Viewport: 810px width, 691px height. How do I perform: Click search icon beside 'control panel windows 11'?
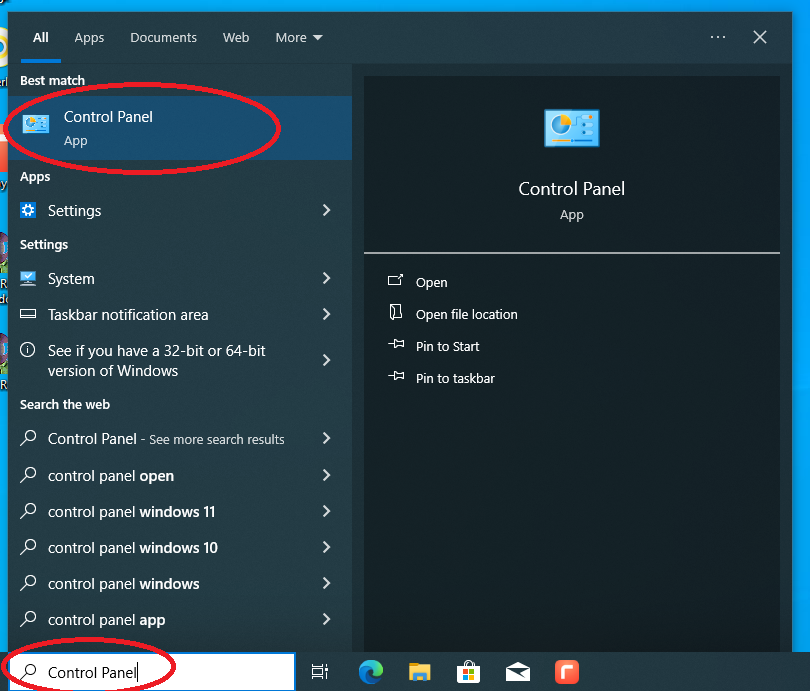click(28, 511)
